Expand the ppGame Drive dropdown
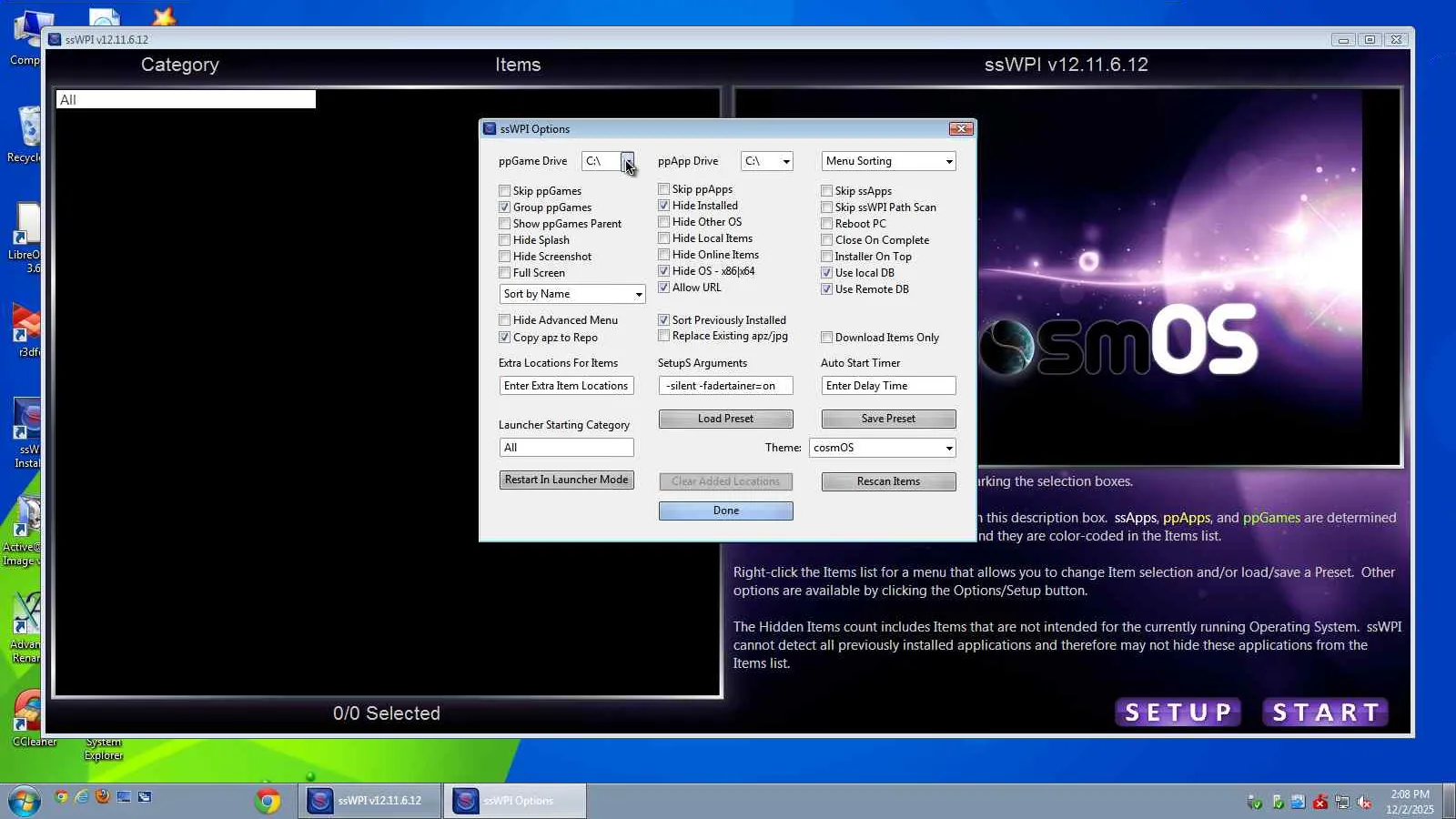Screen dimensions: 1456x819 coord(627,161)
